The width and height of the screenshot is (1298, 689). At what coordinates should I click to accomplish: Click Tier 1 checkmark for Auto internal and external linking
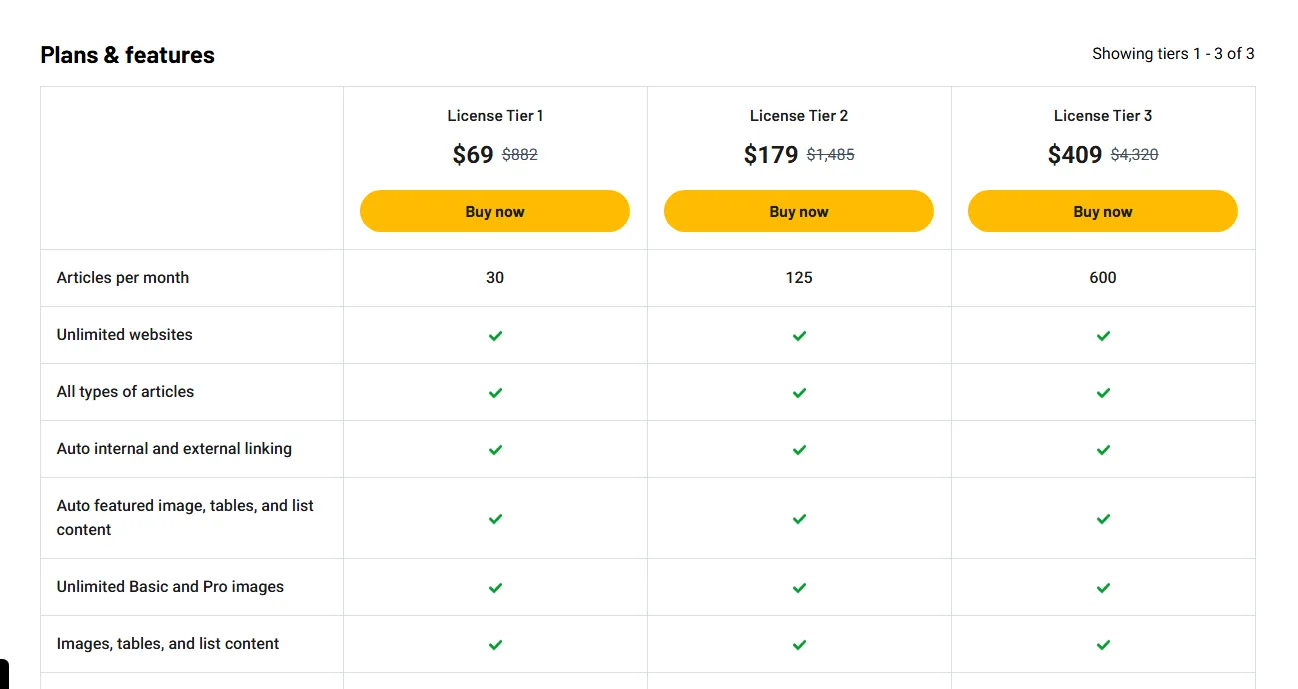pos(495,450)
